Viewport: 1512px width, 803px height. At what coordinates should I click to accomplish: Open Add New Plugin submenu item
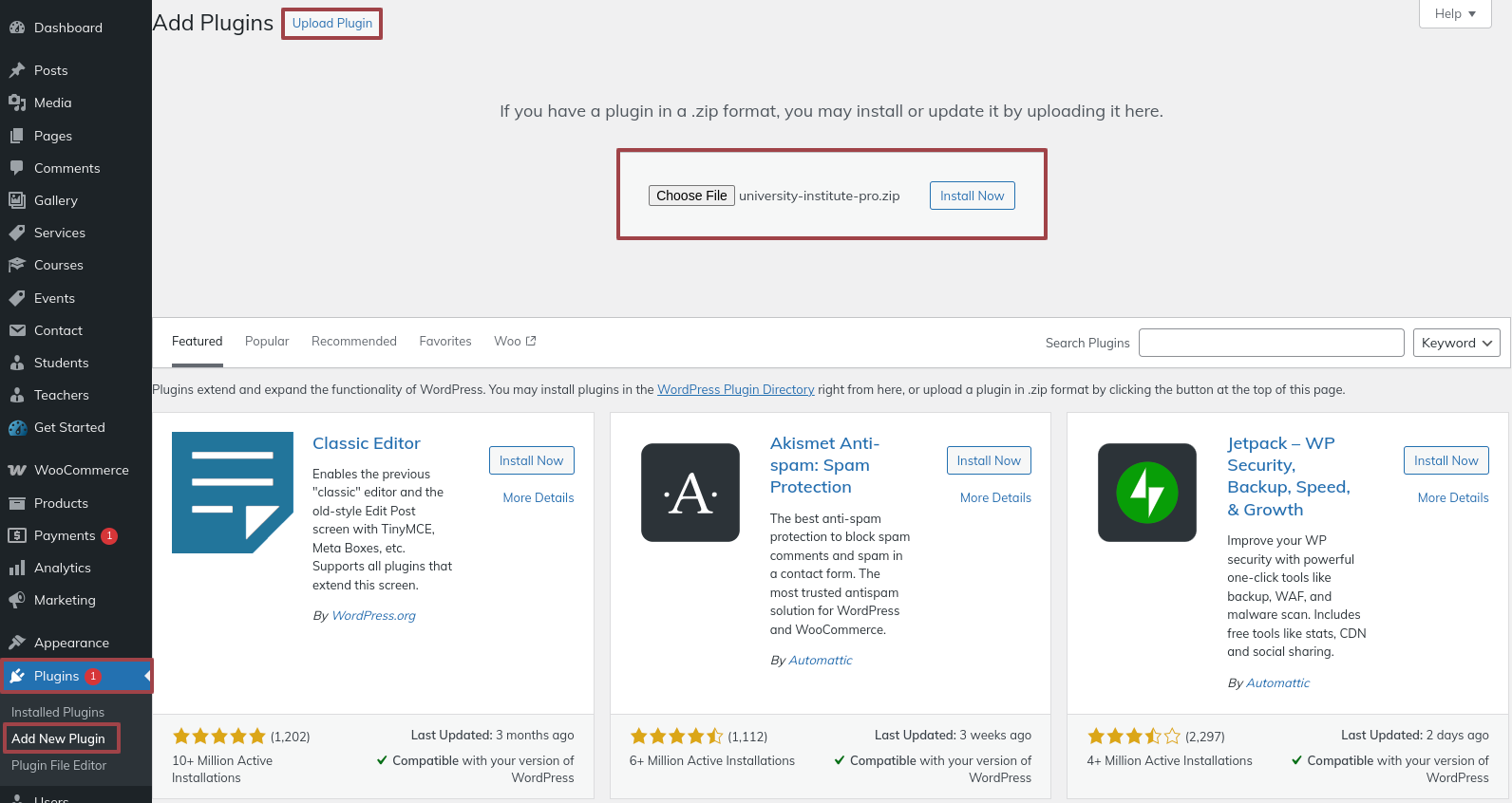pyautogui.click(x=59, y=738)
